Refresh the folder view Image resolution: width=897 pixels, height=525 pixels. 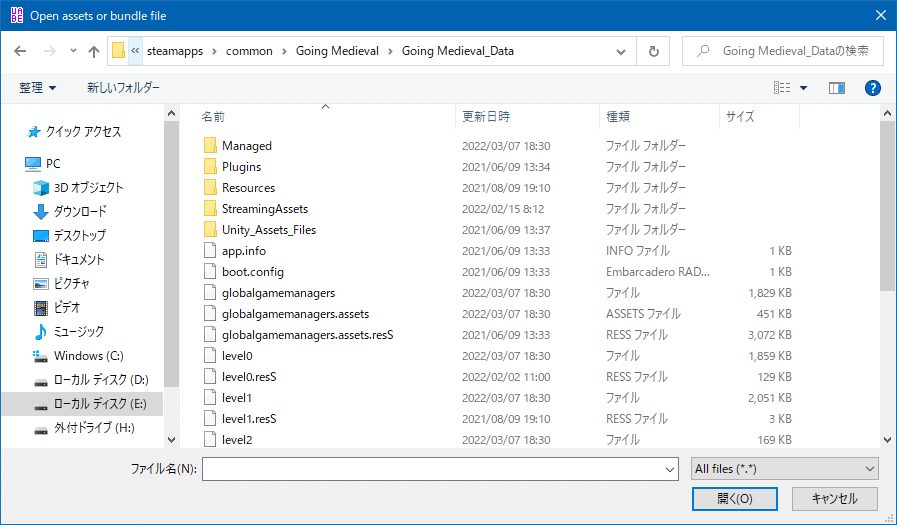[x=653, y=51]
